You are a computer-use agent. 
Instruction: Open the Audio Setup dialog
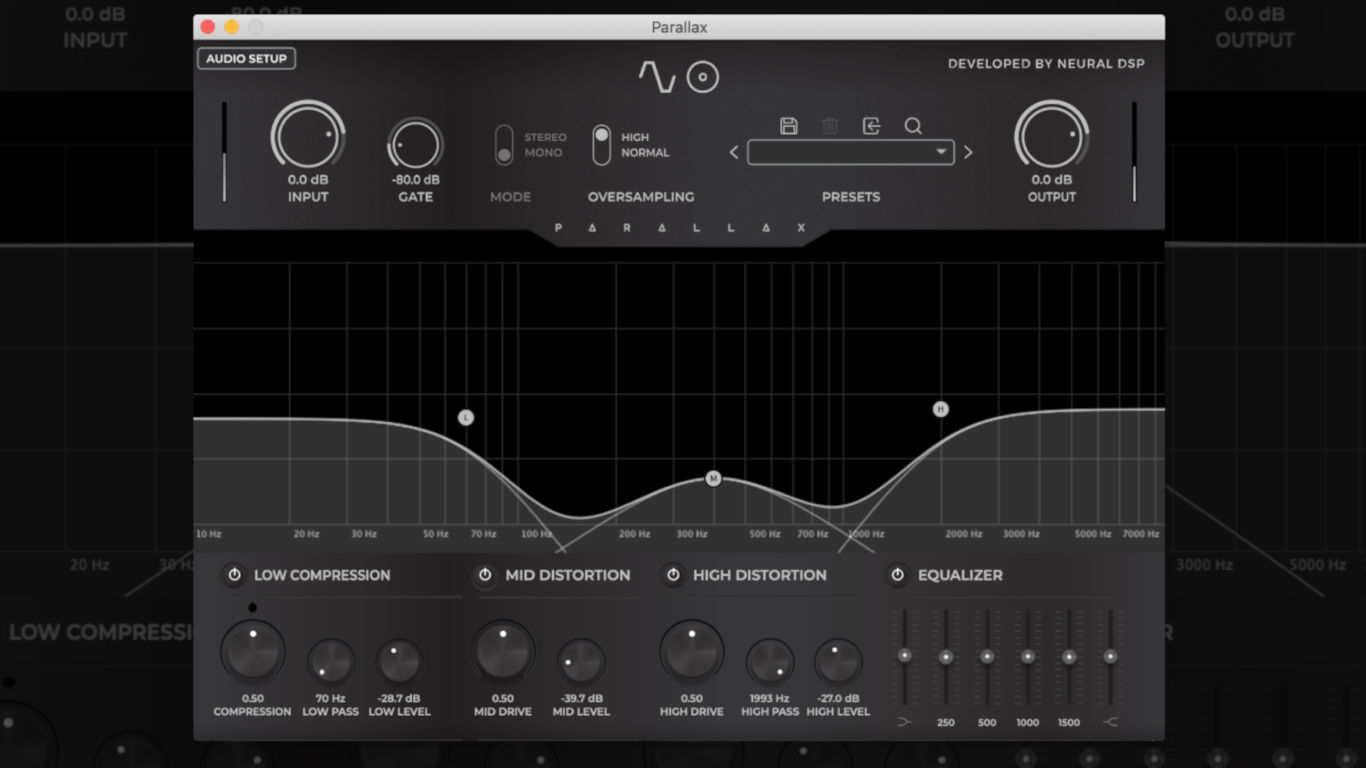[246, 59]
